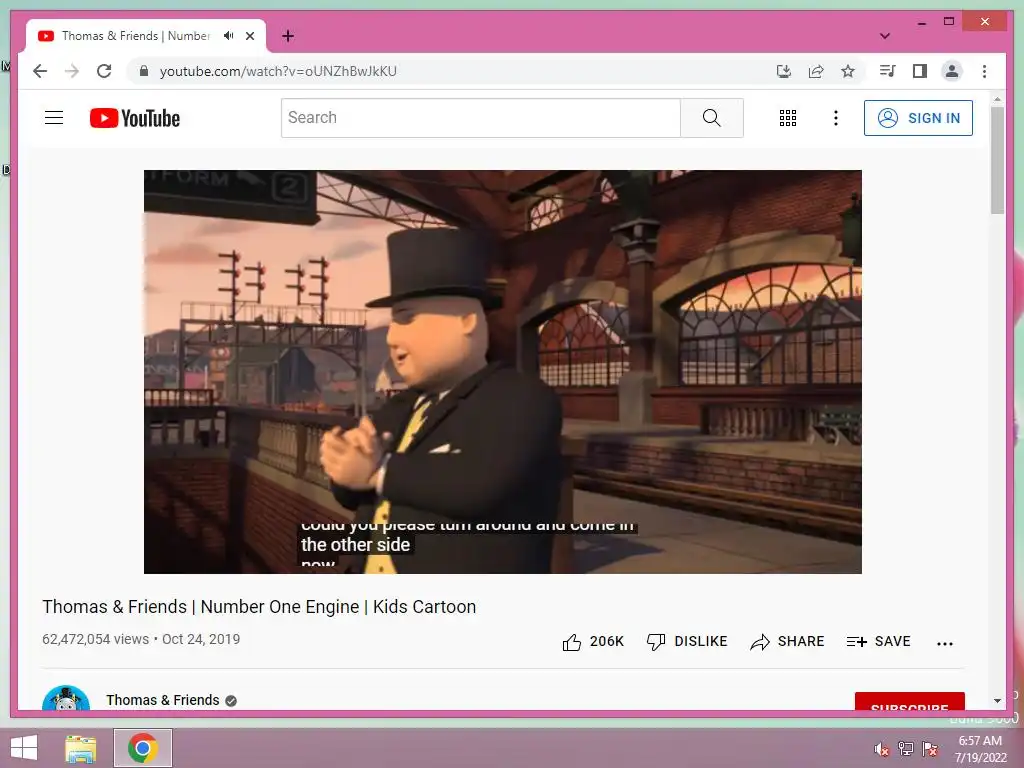The width and height of the screenshot is (1024, 768).
Task: Toggle Chrome side panel icon
Action: click(920, 71)
